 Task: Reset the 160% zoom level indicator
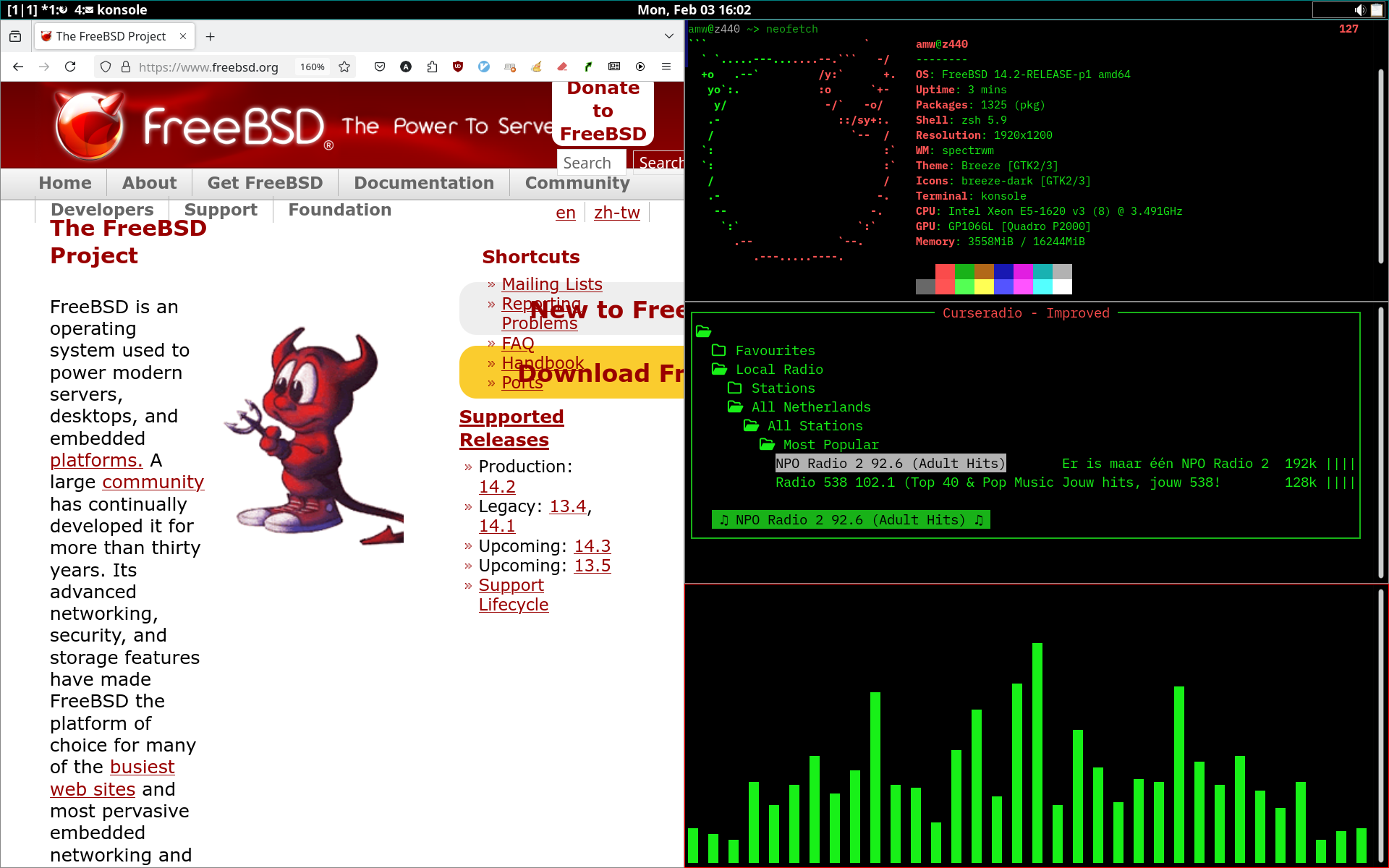(313, 67)
